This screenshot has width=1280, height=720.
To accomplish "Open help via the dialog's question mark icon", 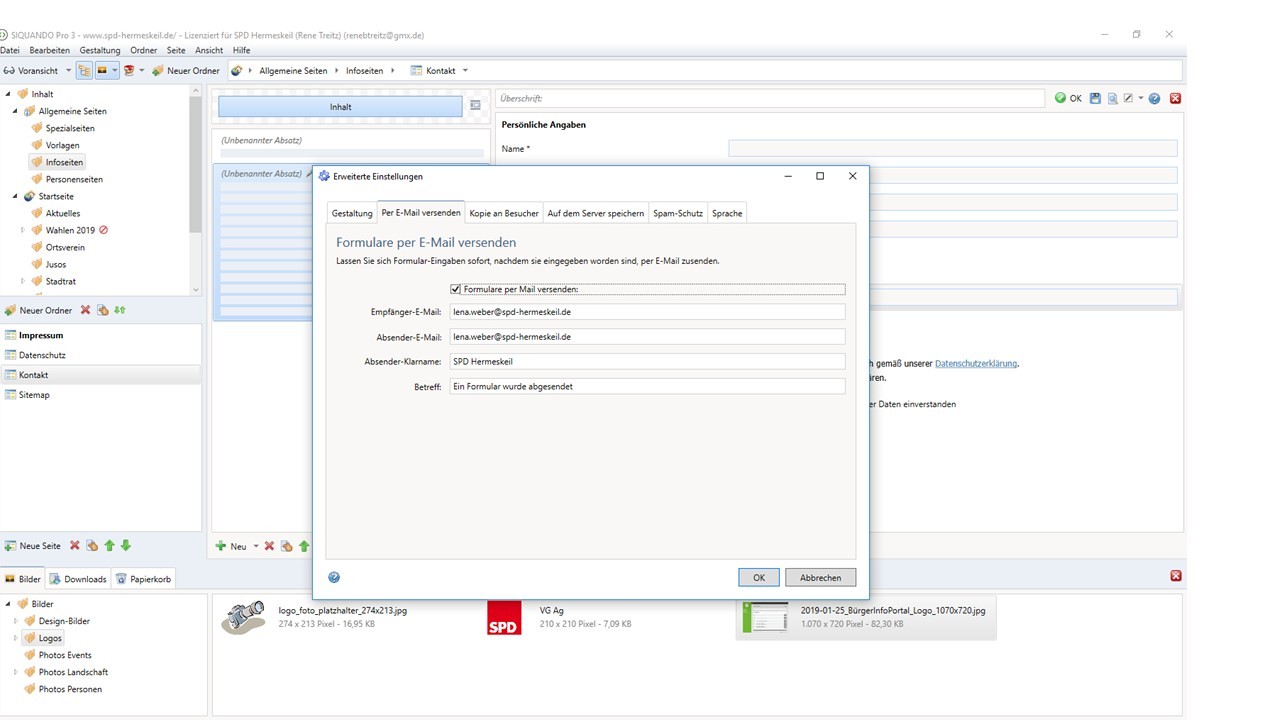I will 334,577.
